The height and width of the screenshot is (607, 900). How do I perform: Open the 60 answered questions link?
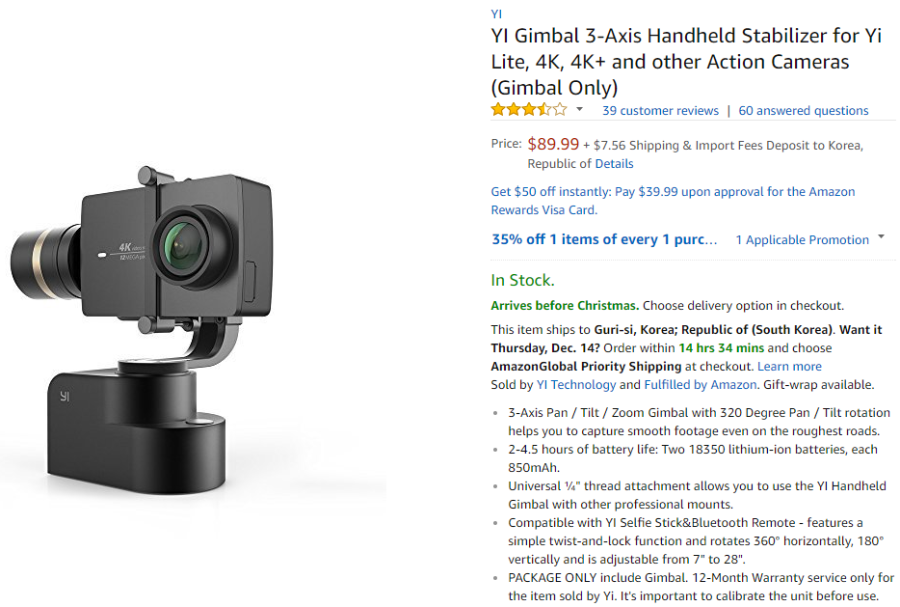coord(803,111)
